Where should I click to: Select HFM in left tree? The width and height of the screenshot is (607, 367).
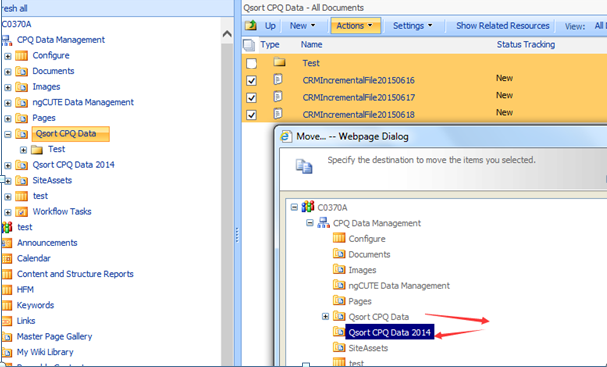[x=25, y=290]
